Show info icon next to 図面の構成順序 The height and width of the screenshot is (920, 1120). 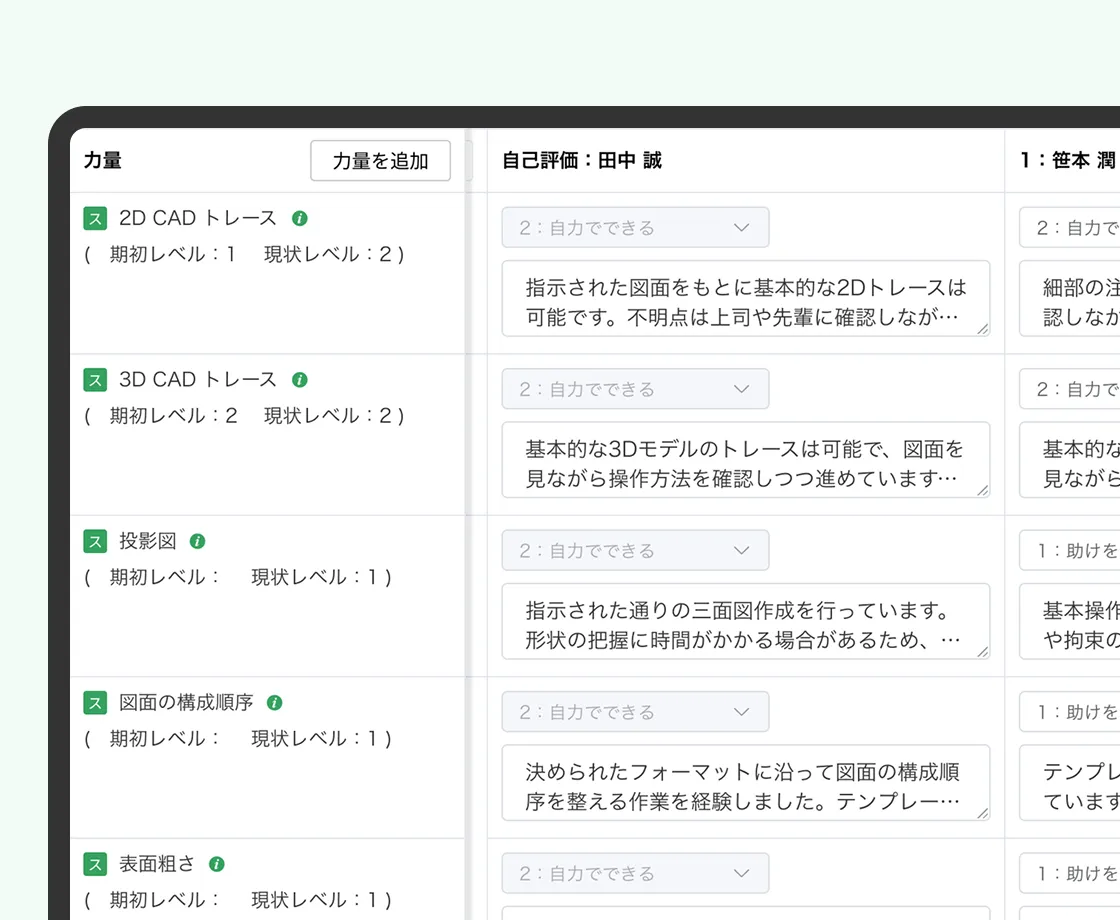pos(274,703)
